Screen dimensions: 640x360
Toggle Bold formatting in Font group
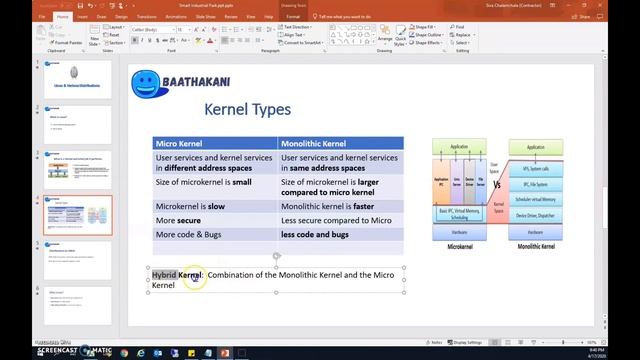[x=135, y=40]
